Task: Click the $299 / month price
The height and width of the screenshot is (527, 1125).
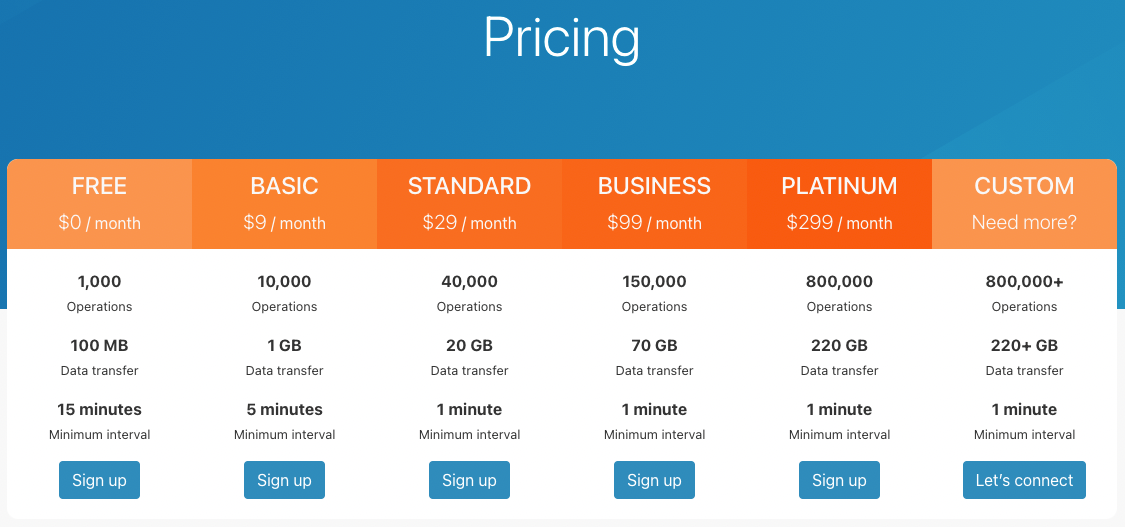Action: [839, 222]
